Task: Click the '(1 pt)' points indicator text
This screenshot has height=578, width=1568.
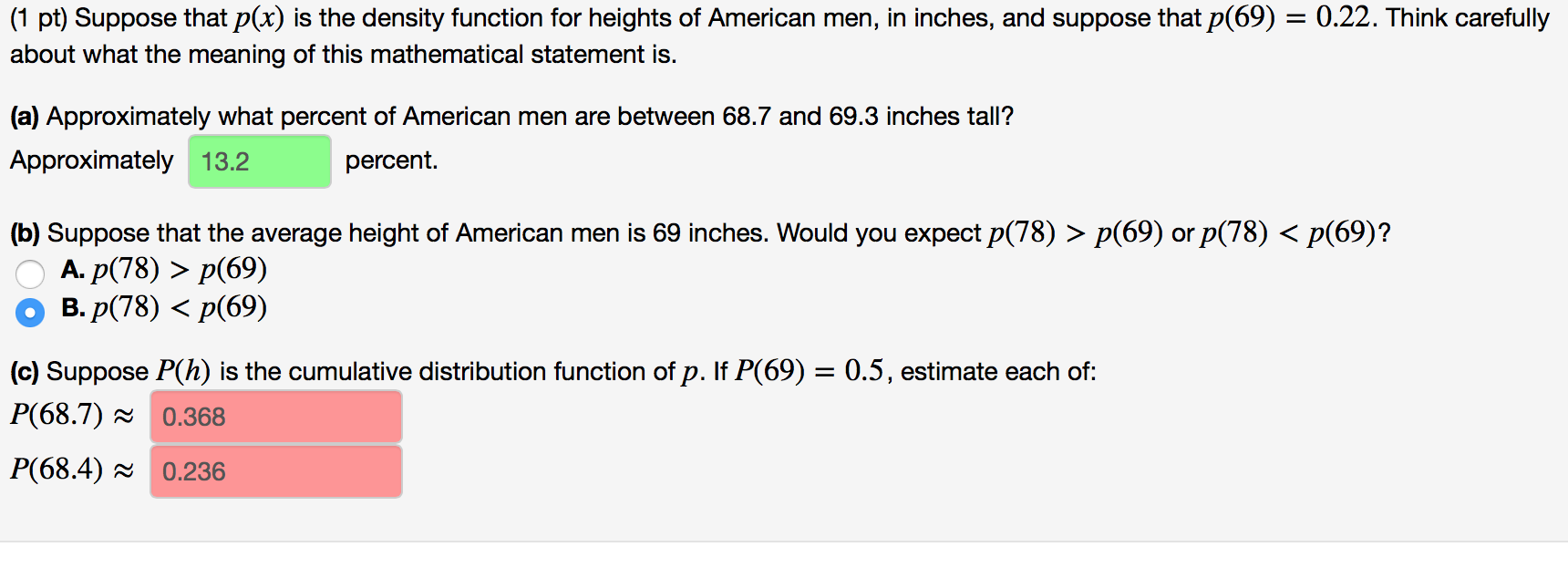Action: tap(39, 18)
